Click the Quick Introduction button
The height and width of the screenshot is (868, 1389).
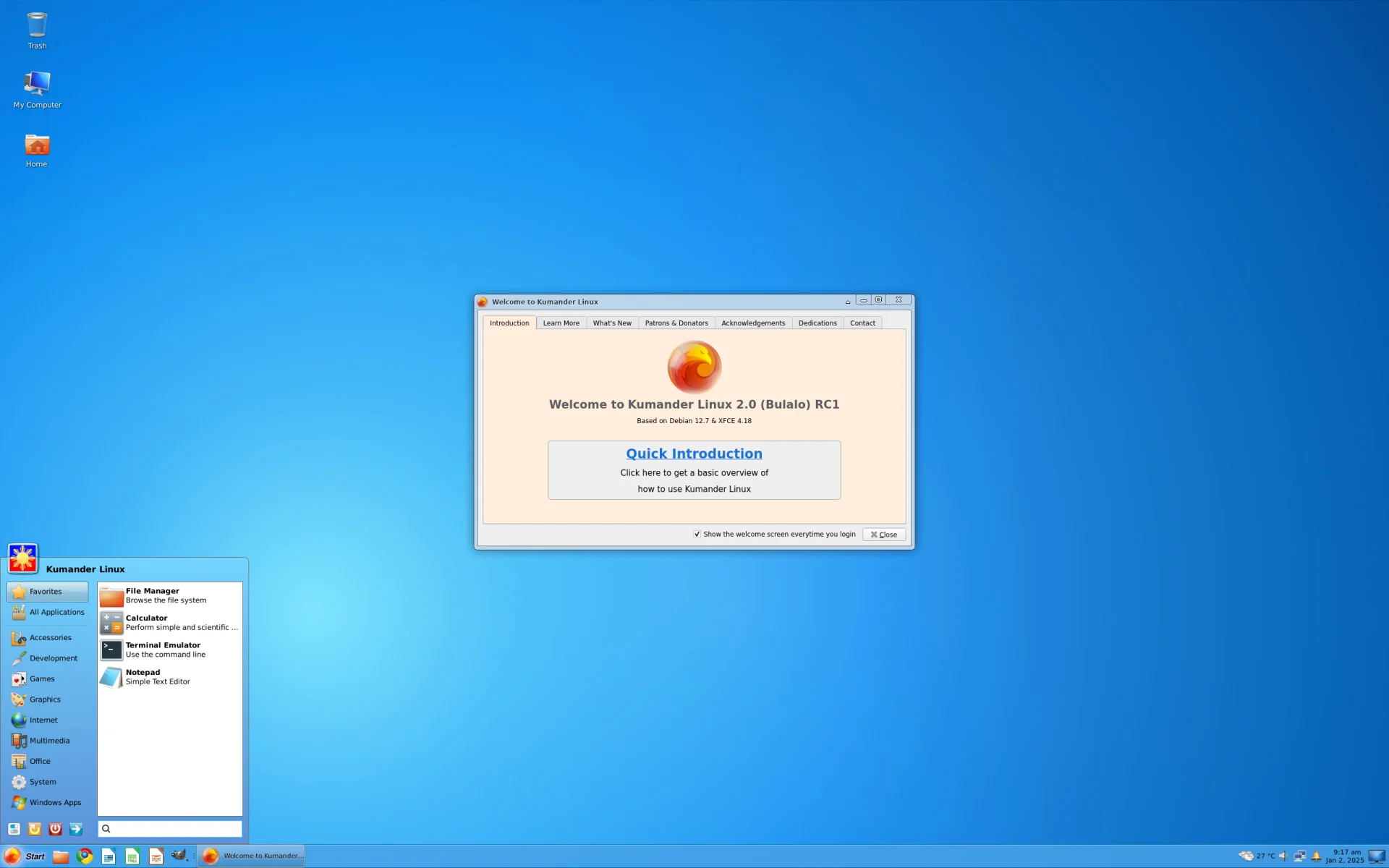pyautogui.click(x=694, y=469)
